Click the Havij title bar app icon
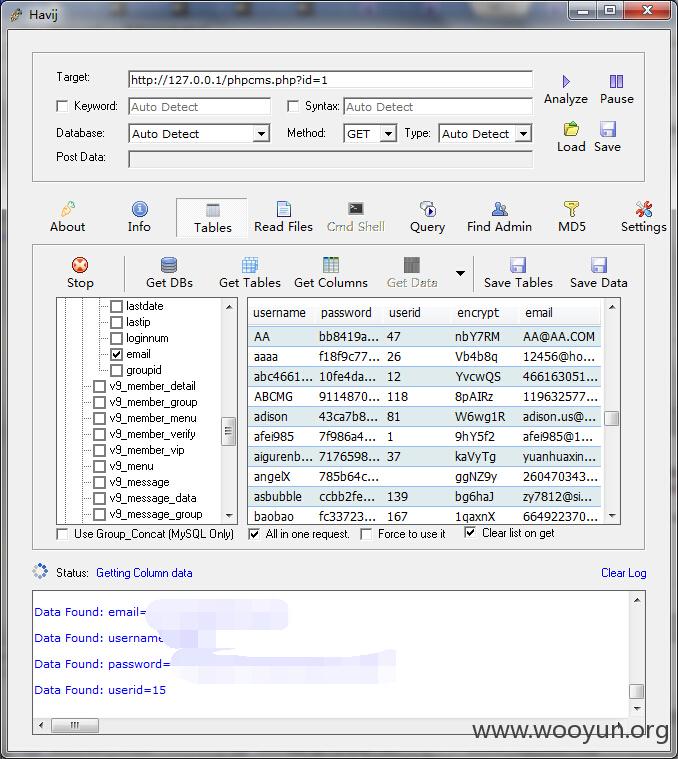Viewport: 678px width, 759px height. point(16,15)
